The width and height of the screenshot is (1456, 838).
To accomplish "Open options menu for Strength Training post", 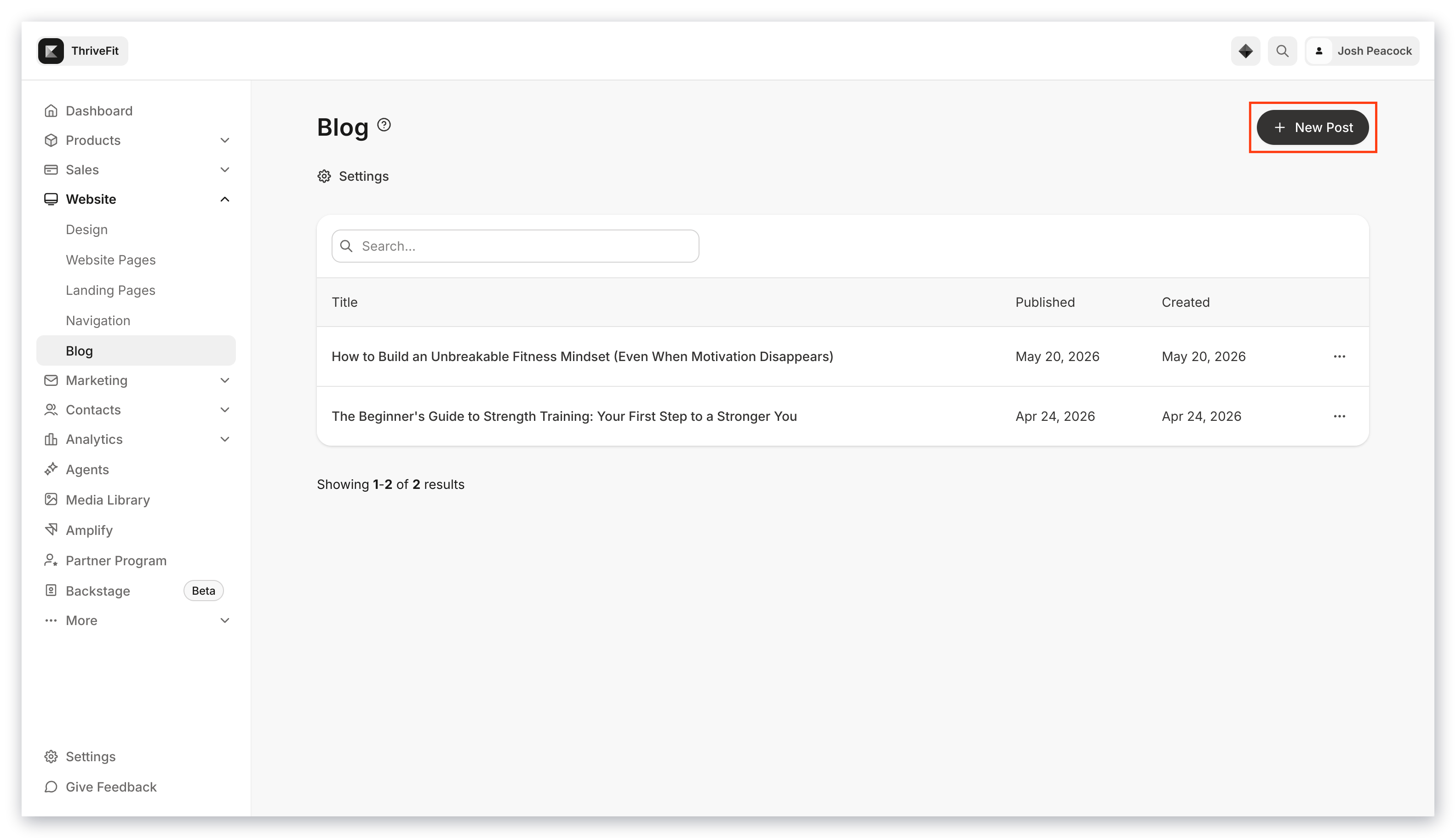I will tap(1339, 416).
